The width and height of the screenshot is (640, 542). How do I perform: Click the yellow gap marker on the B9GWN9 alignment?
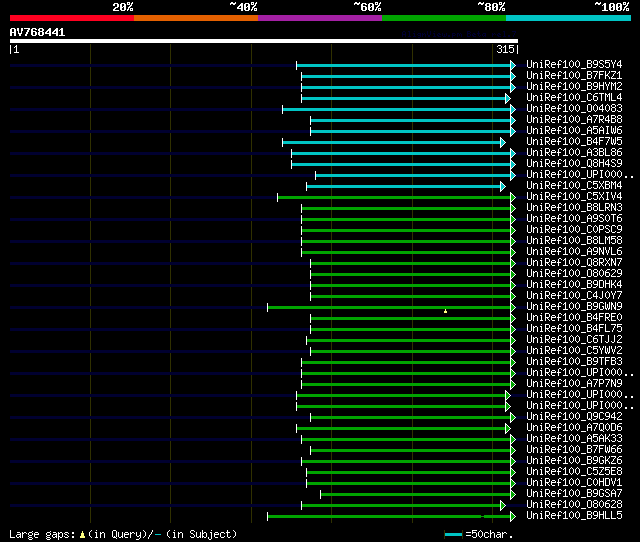click(445, 311)
